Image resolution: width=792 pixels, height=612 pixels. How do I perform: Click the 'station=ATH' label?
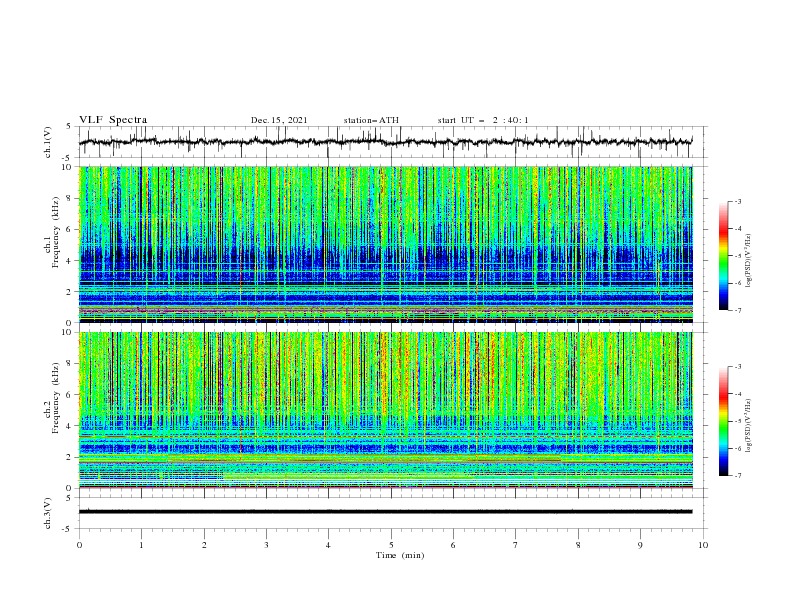pyautogui.click(x=371, y=120)
